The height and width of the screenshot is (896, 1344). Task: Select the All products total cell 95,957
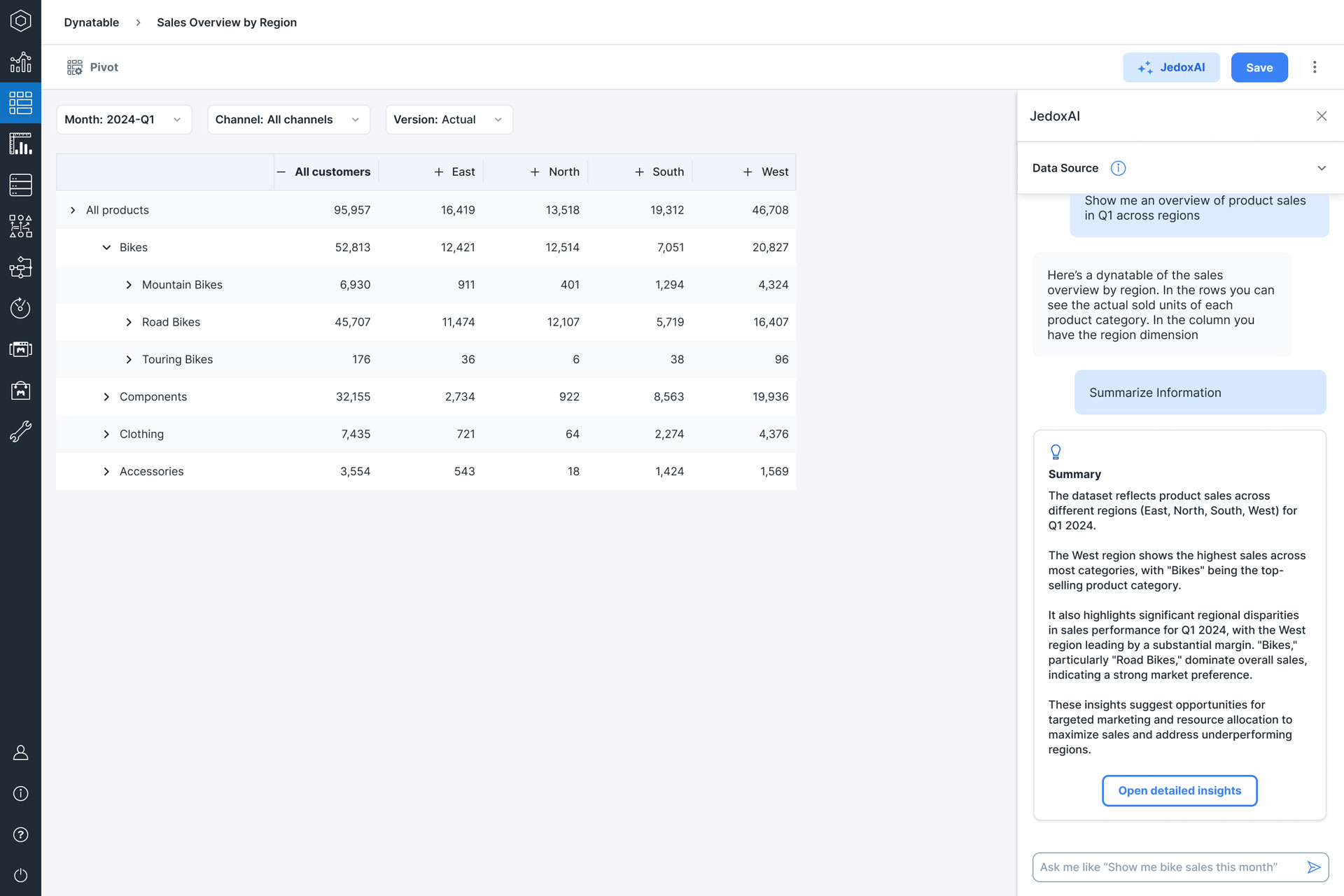352,210
